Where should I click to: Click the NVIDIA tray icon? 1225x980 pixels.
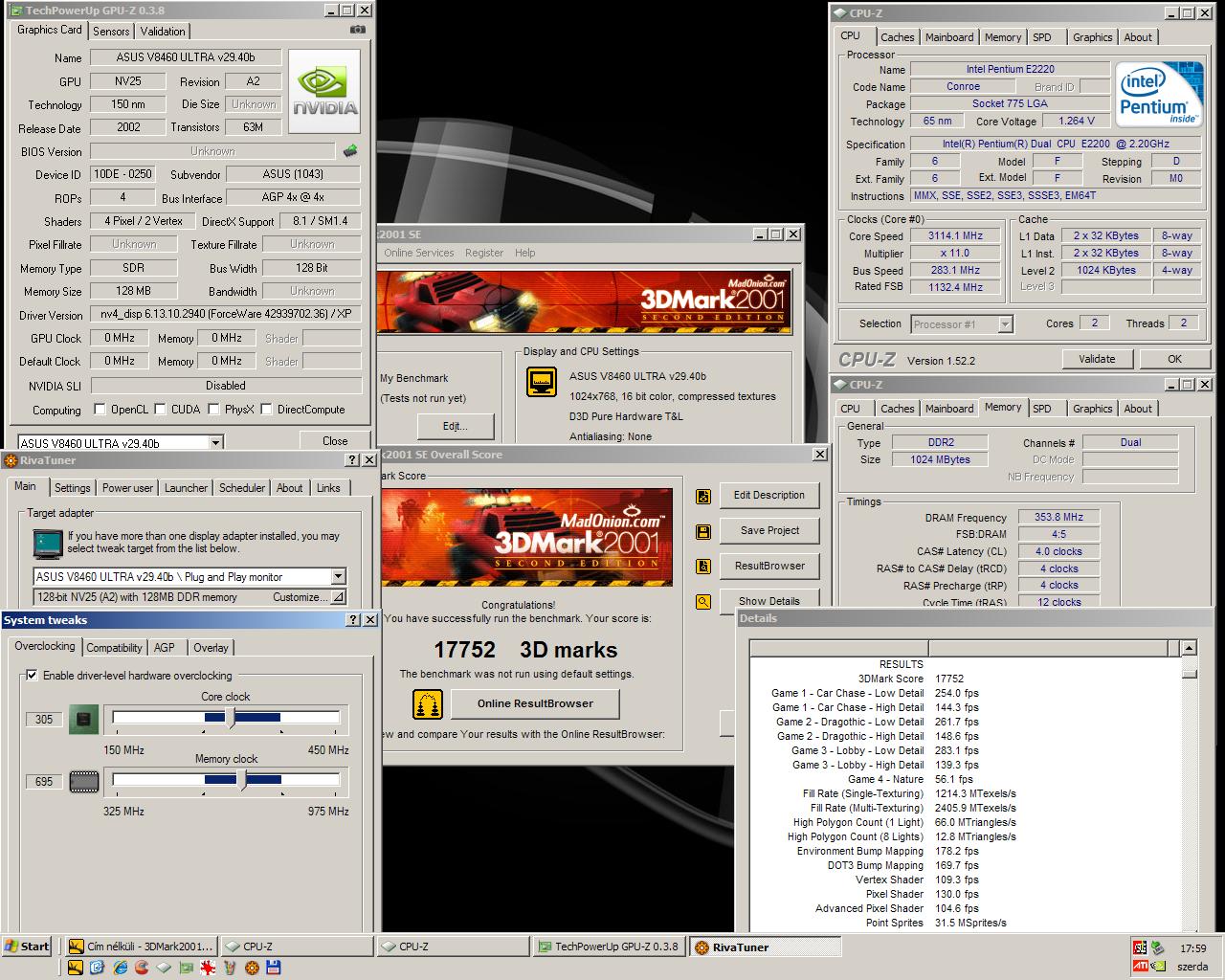coord(1158,966)
